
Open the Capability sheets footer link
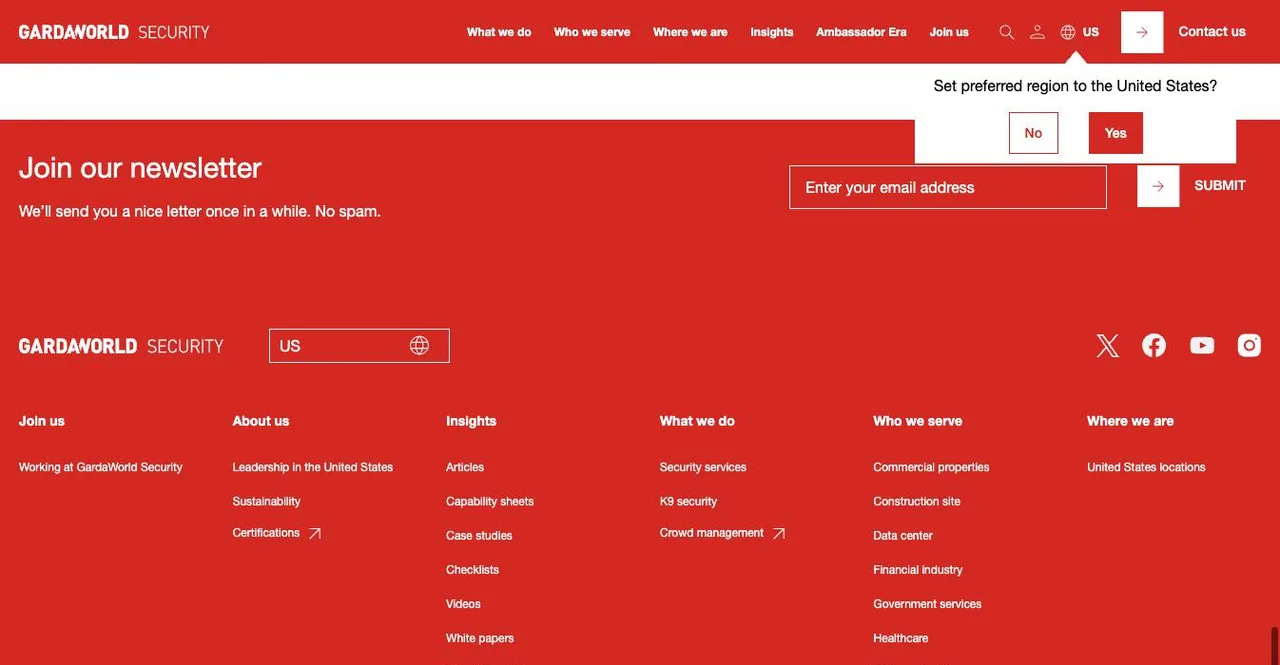tap(490, 501)
